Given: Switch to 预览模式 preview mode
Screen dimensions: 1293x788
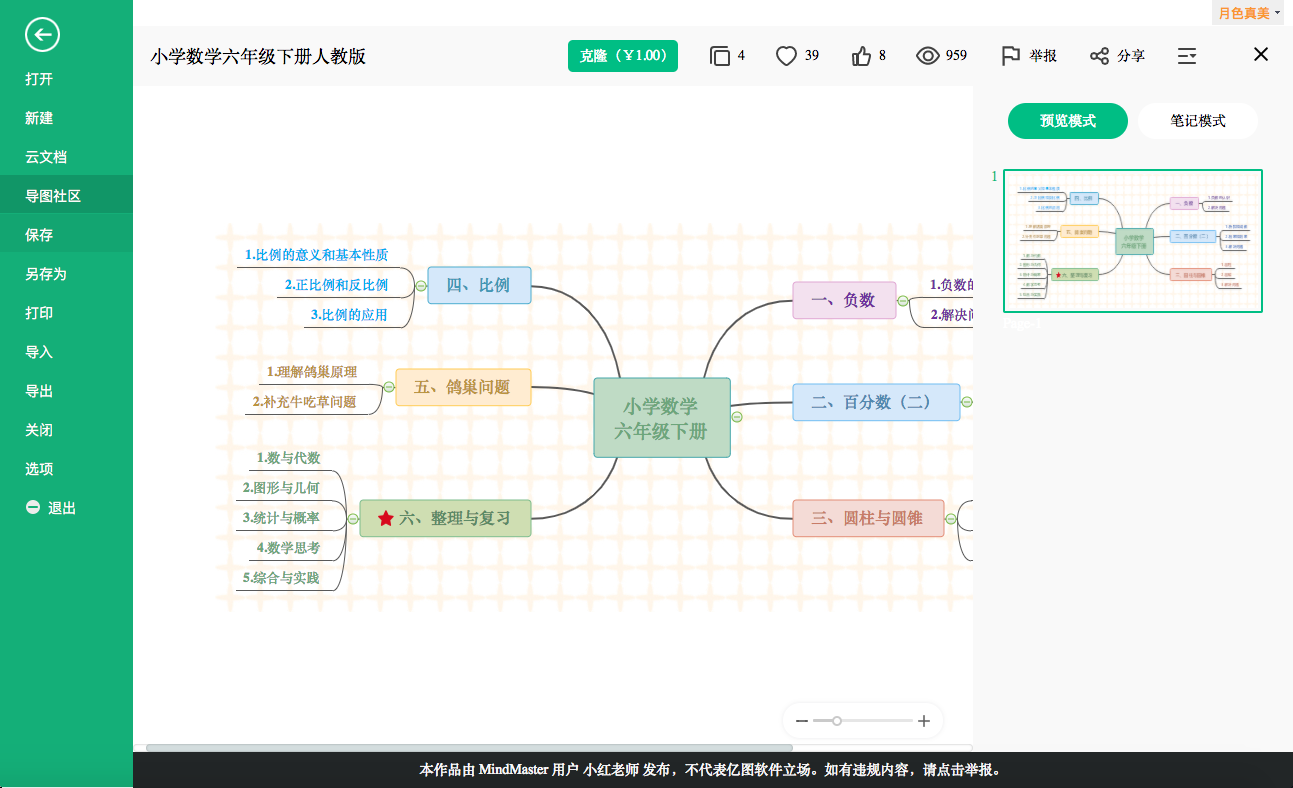Looking at the screenshot, I should [x=1068, y=121].
